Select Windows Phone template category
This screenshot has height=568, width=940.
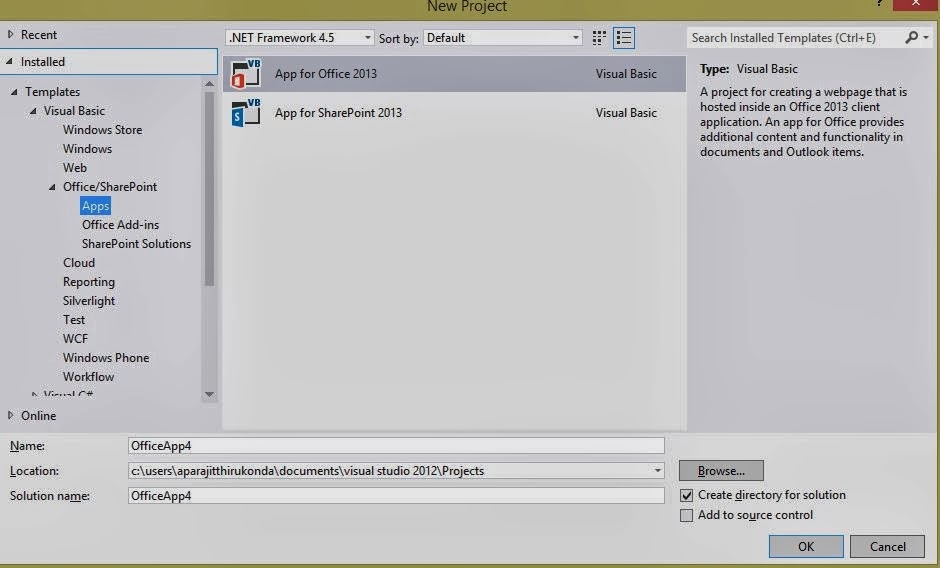(106, 358)
